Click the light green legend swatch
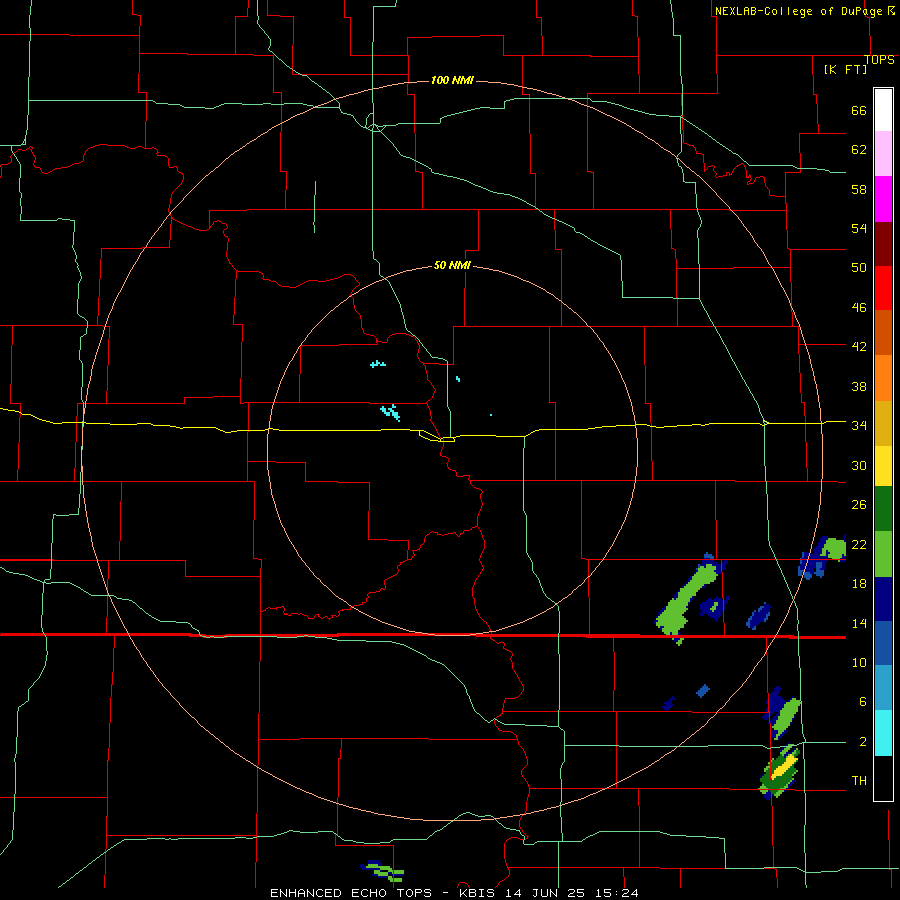900x900 pixels. click(x=883, y=554)
